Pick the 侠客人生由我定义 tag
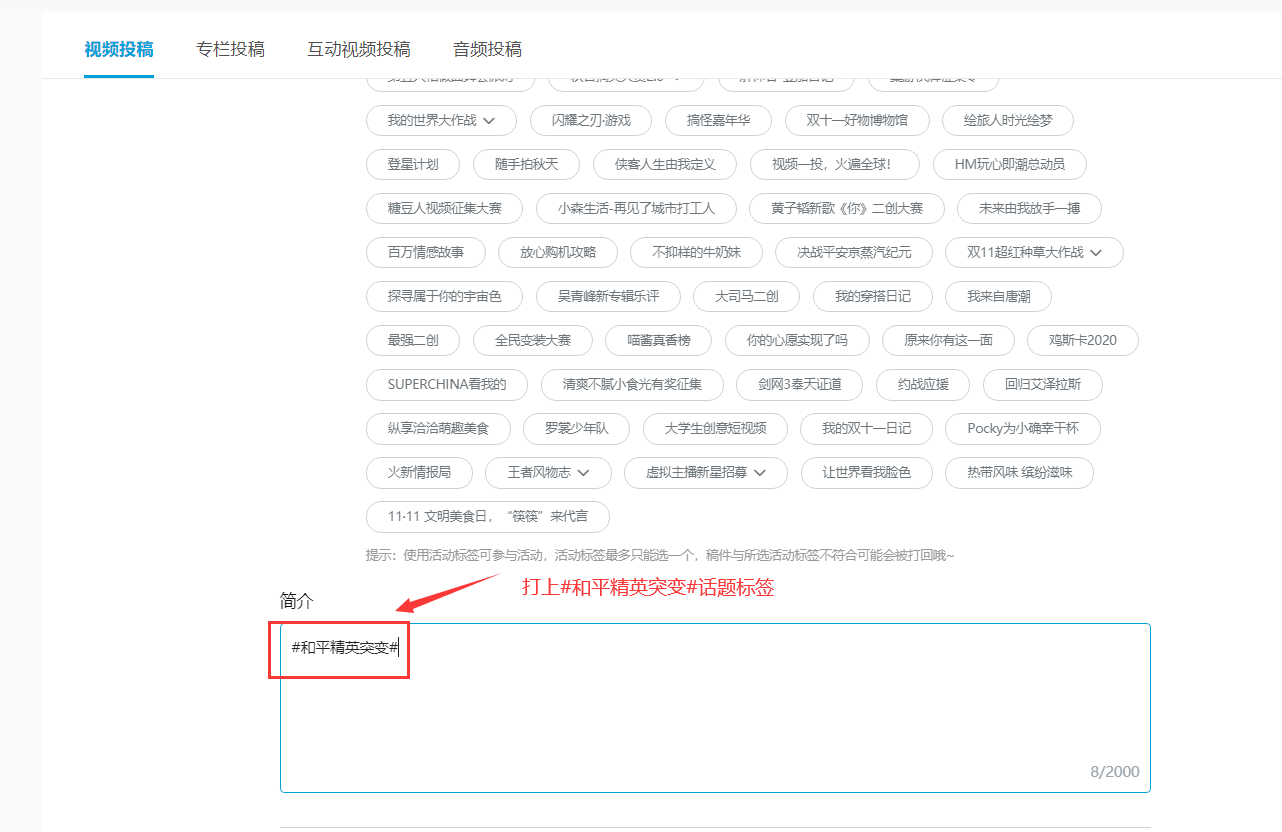The image size is (1282, 832). click(x=665, y=164)
